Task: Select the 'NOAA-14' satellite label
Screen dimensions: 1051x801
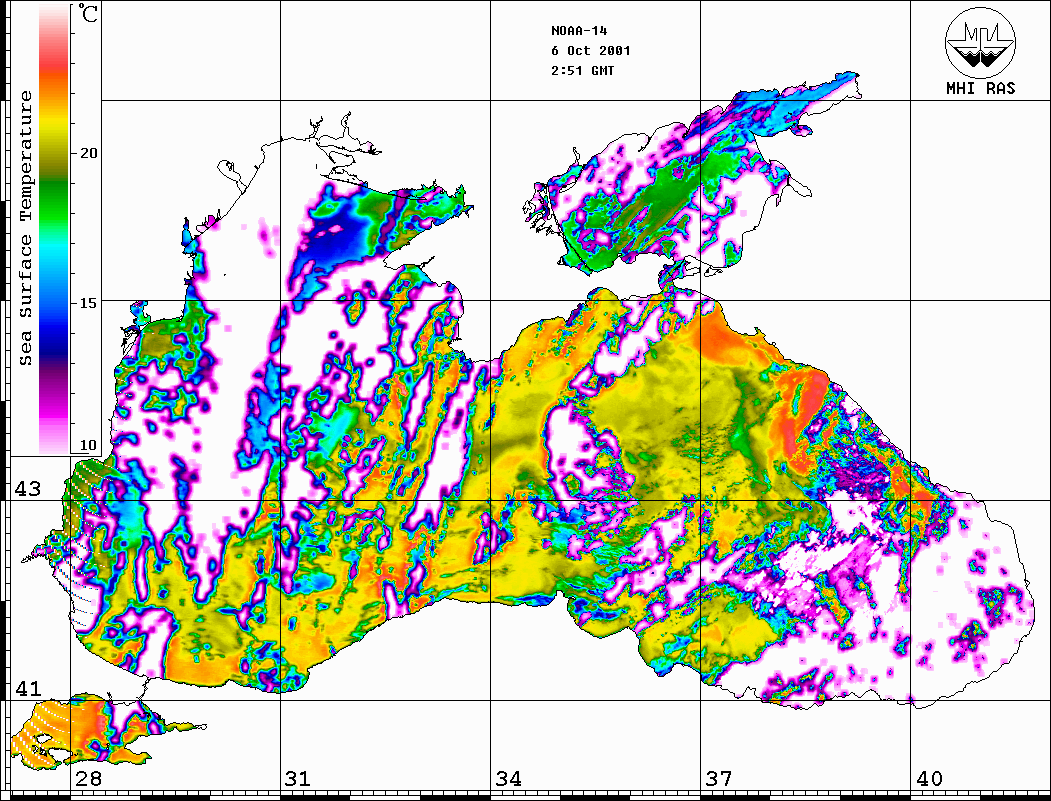Action: [x=579, y=31]
